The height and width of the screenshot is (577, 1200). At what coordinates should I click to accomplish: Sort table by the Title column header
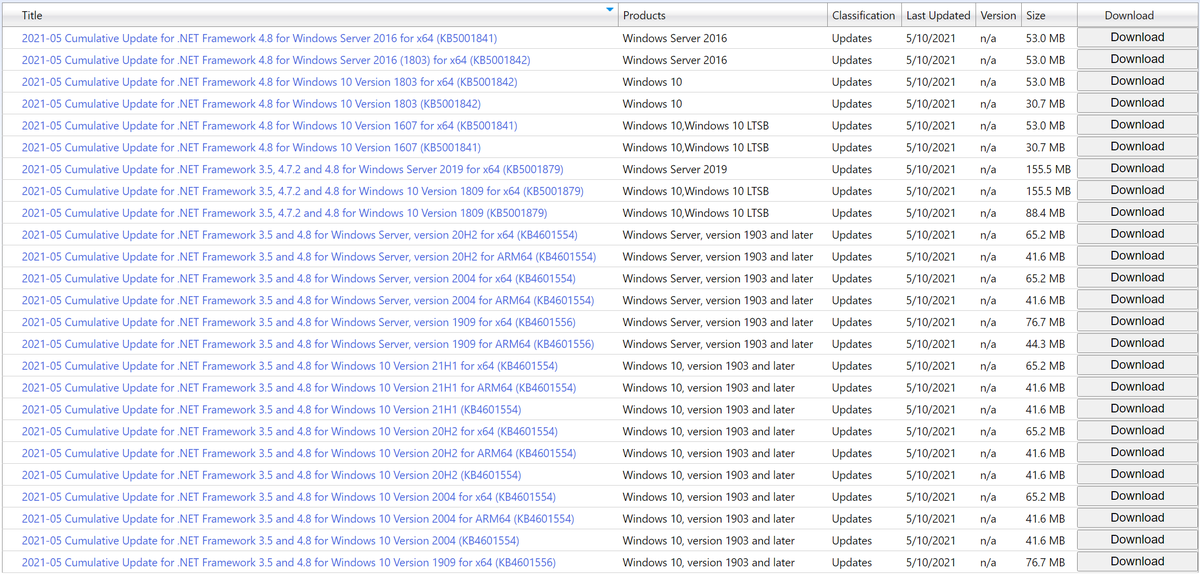coord(32,15)
